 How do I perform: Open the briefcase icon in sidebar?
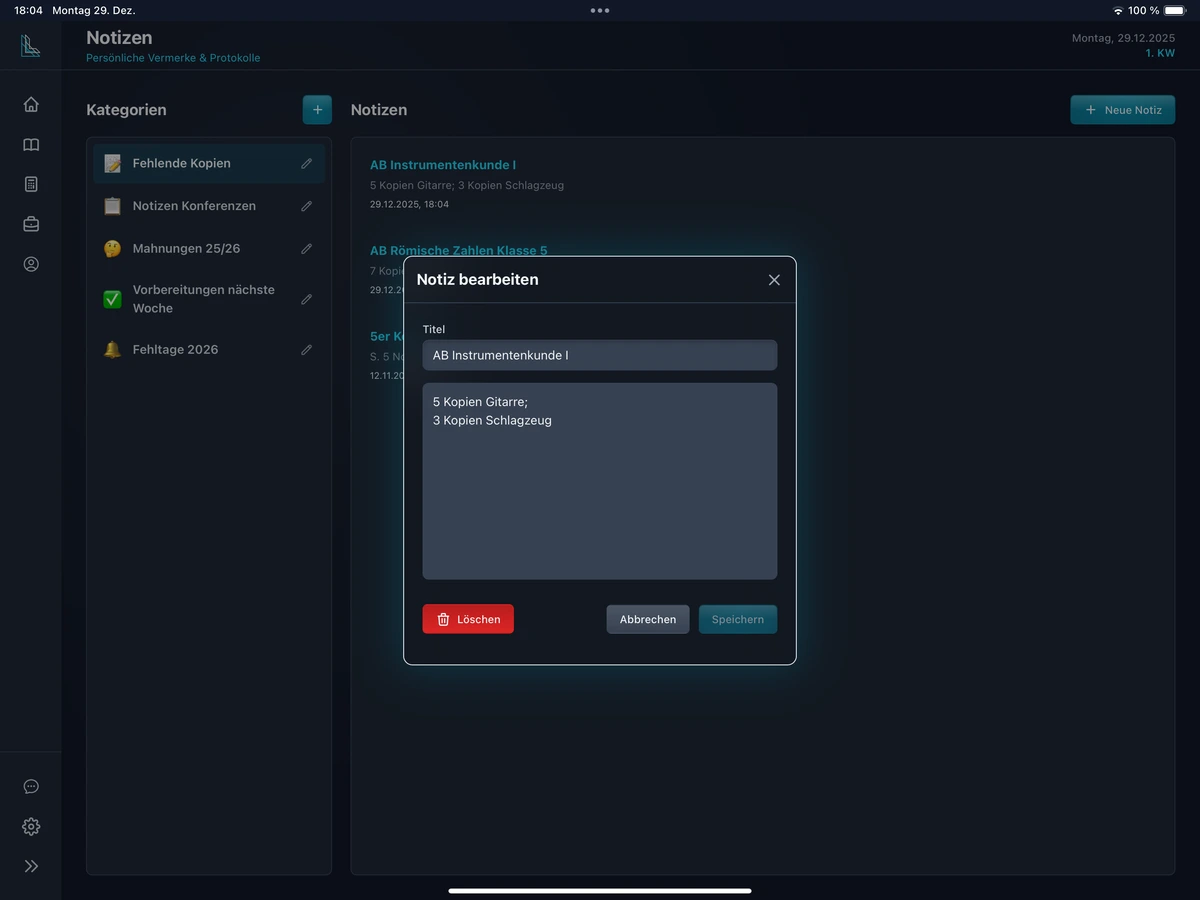(x=31, y=224)
